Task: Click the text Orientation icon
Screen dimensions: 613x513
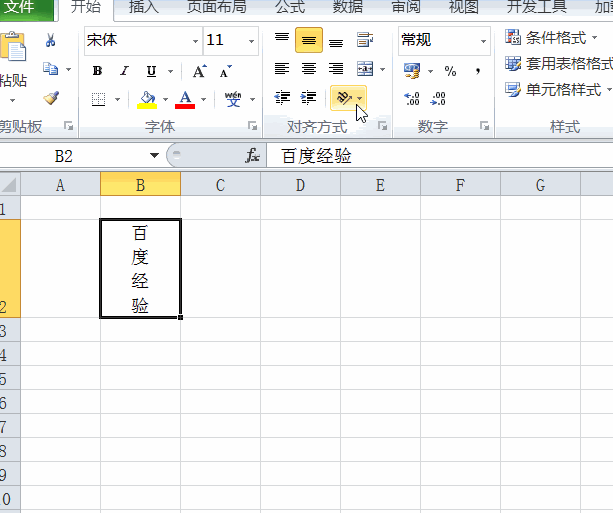Action: click(344, 98)
